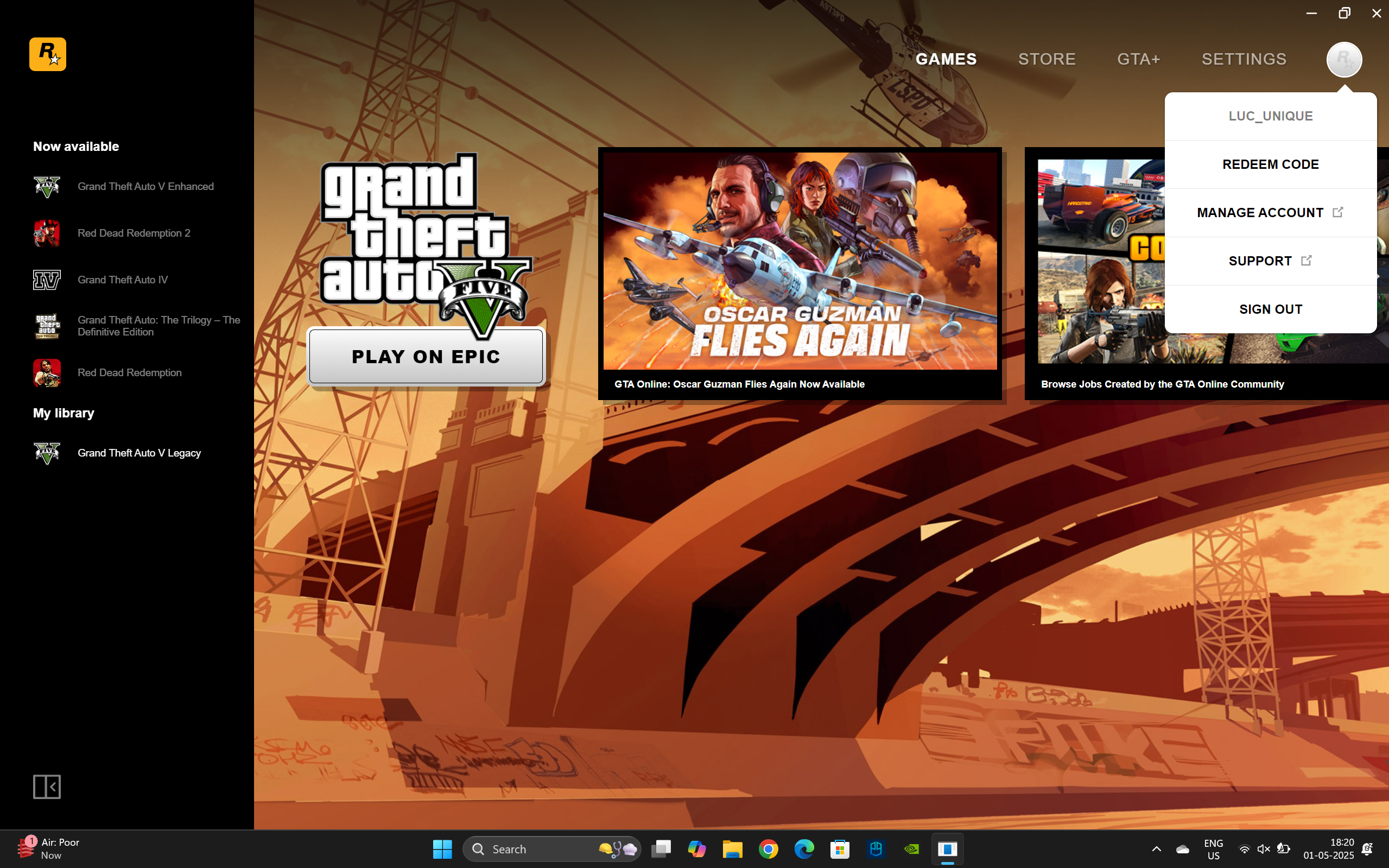This screenshot has width=1389, height=868.
Task: Open the SETTINGS tab
Action: pyautogui.click(x=1244, y=59)
